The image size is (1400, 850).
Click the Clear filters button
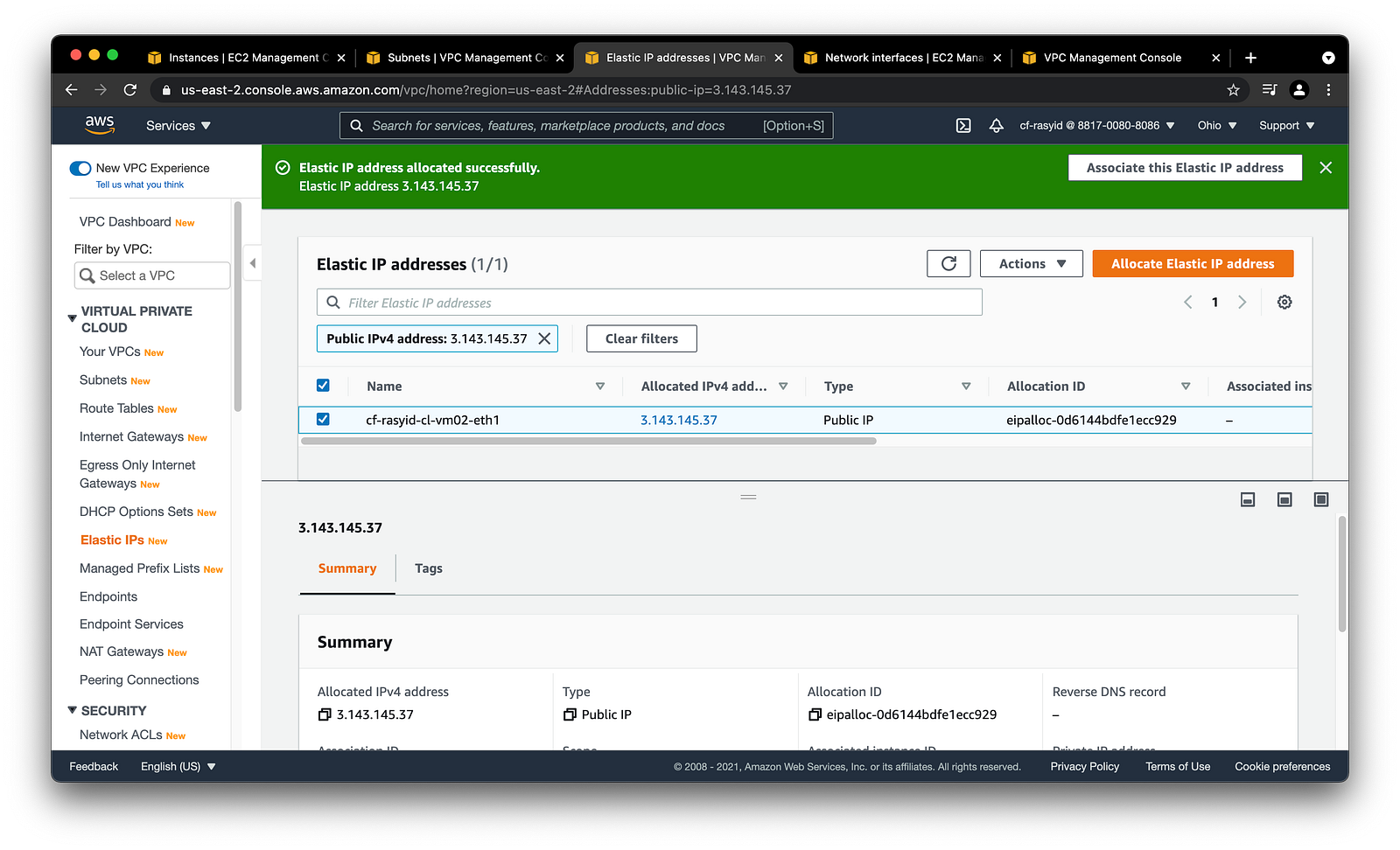pos(641,338)
